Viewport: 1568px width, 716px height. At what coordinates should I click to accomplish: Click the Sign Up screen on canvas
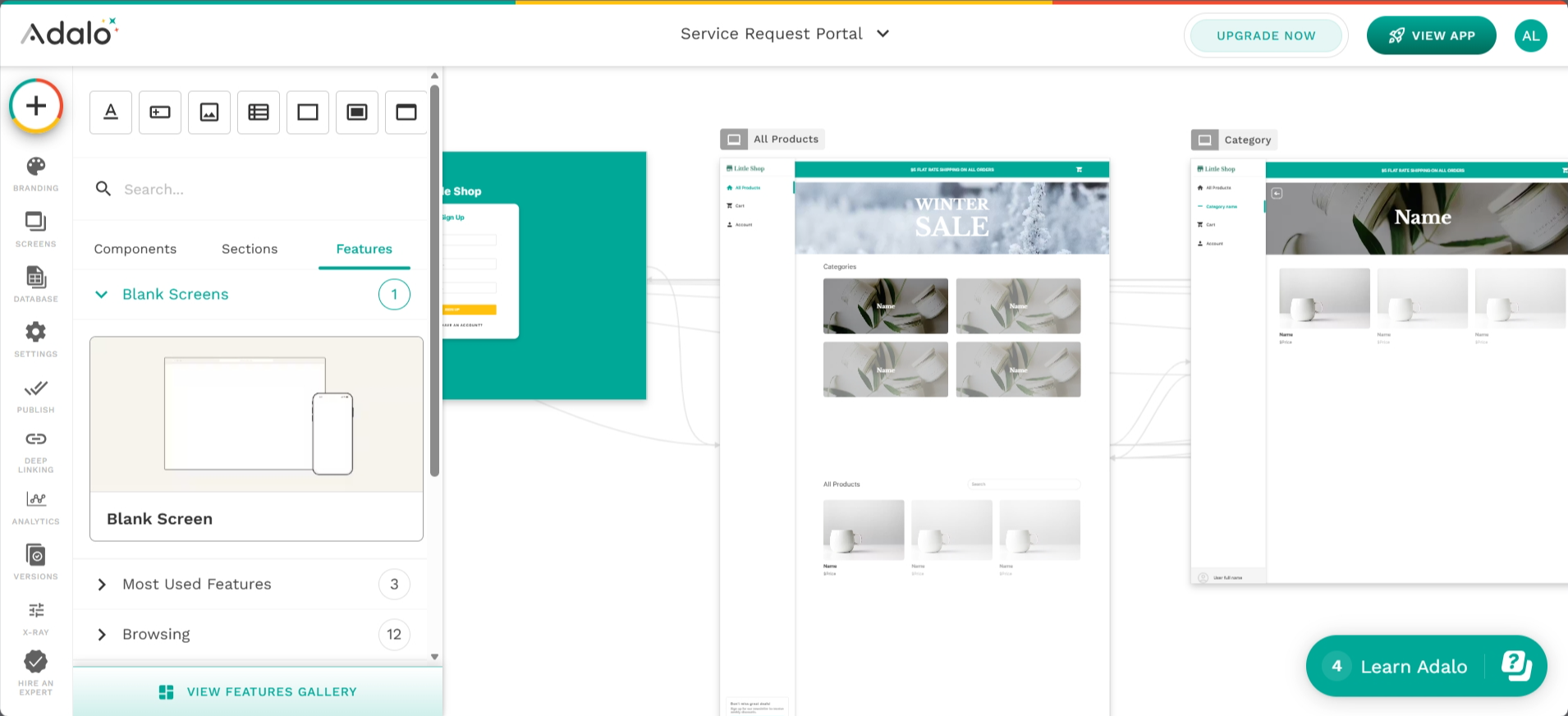tap(544, 275)
